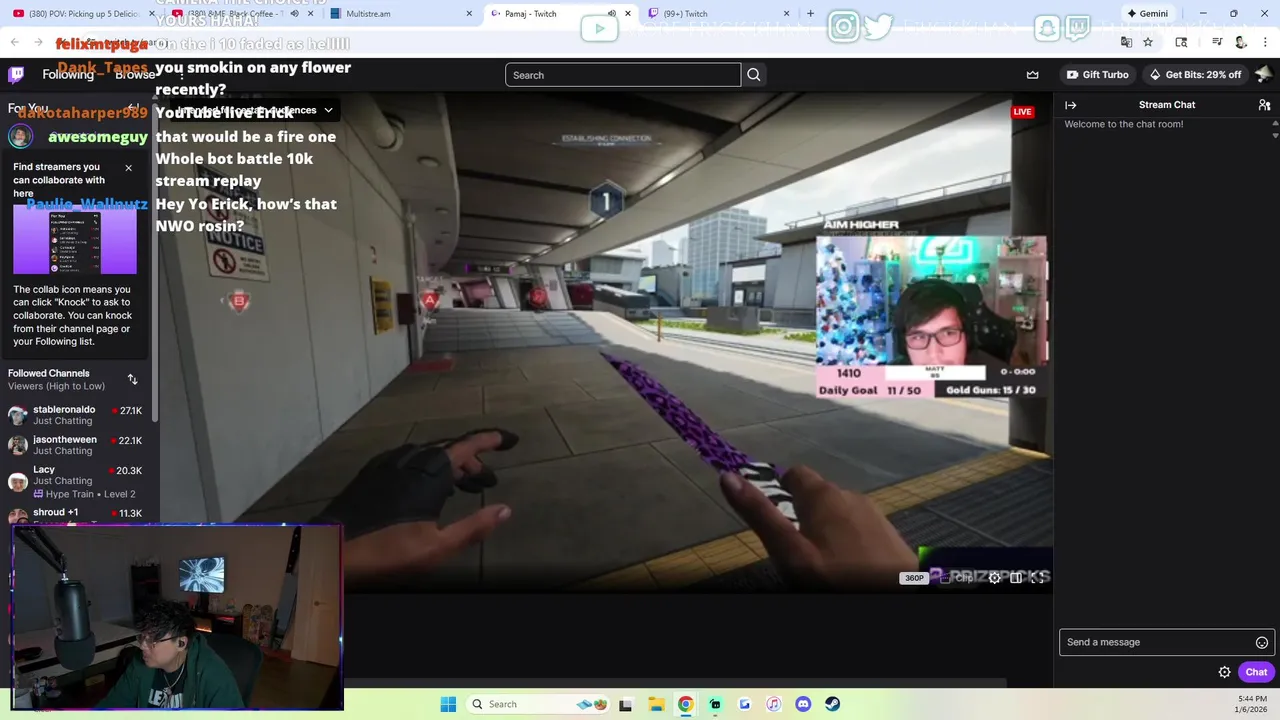Open Lacy channel in sidebar
Image resolution: width=1280 pixels, height=720 pixels.
pos(78,481)
